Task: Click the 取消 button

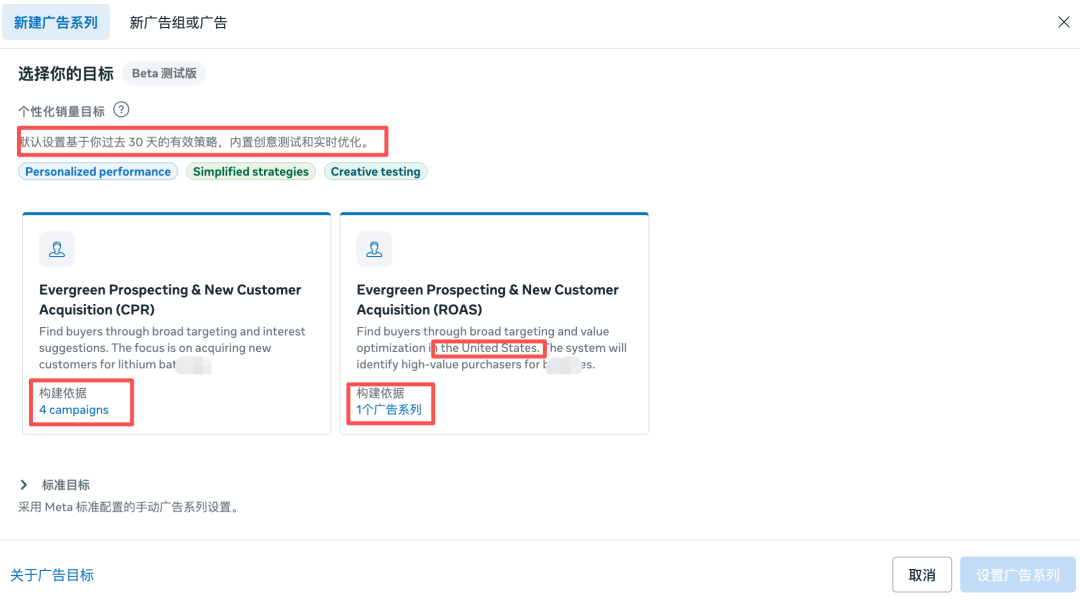Action: [922, 575]
